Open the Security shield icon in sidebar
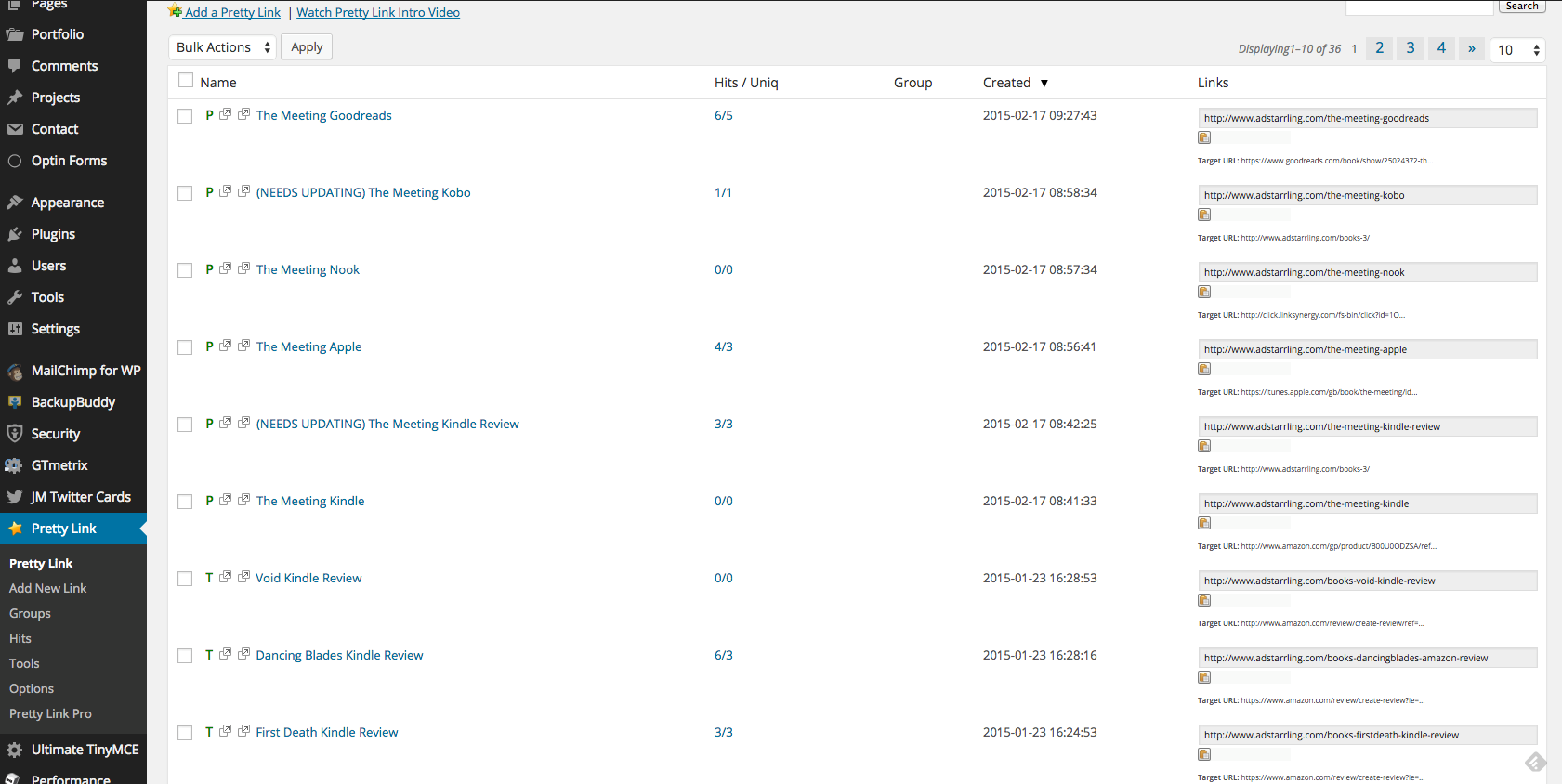This screenshot has width=1562, height=784. (x=15, y=434)
